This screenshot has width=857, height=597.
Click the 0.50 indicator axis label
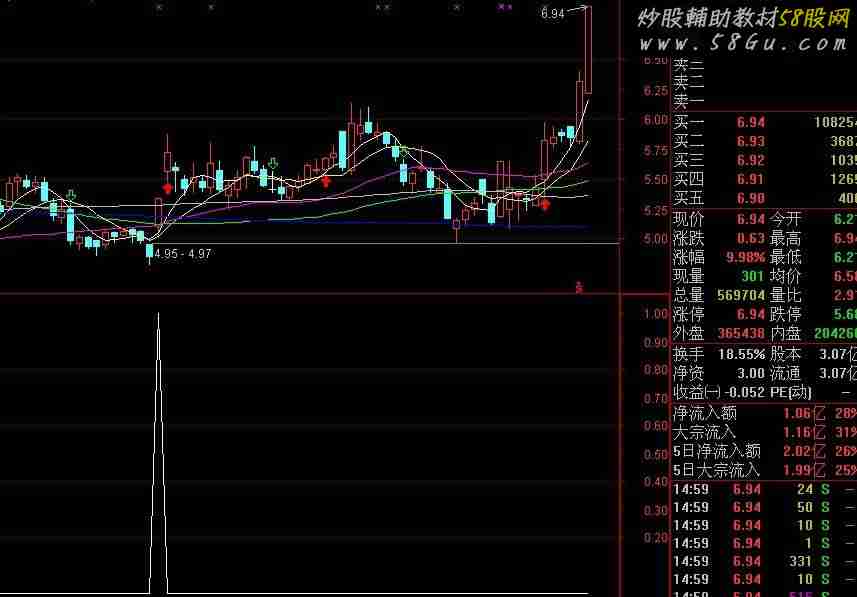(x=656, y=454)
